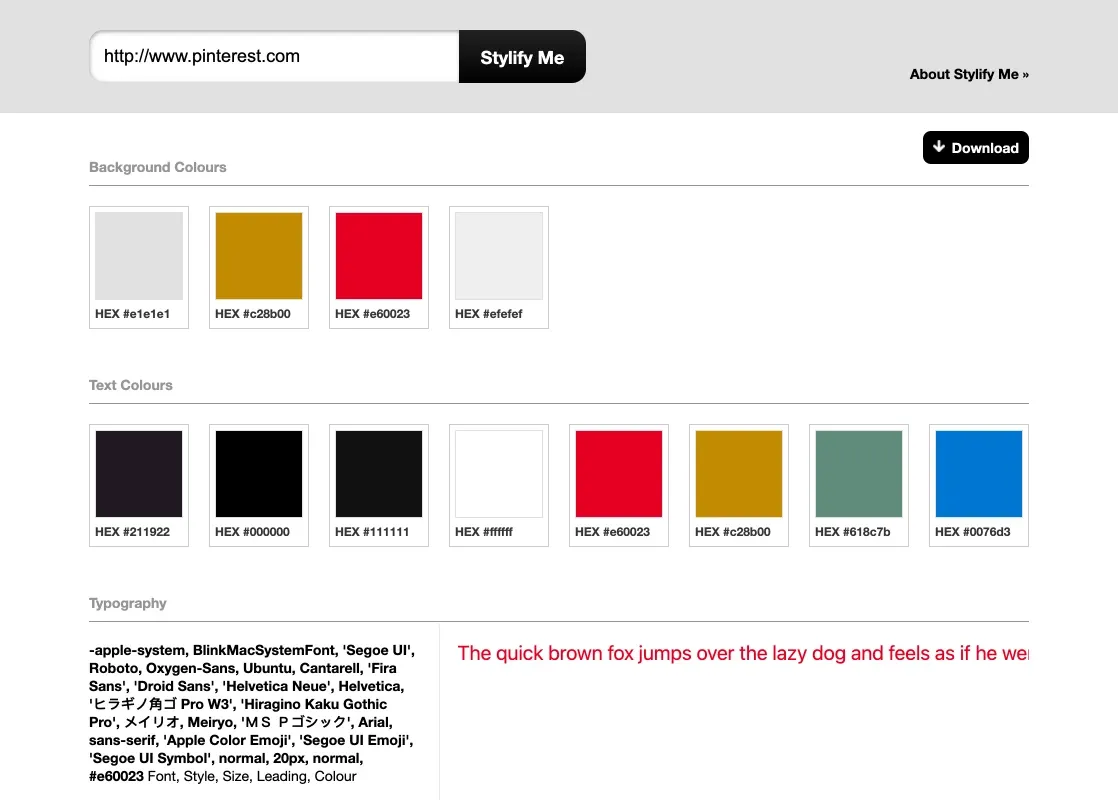Click the gold text colour swatch
1118x800 pixels.
[739, 474]
